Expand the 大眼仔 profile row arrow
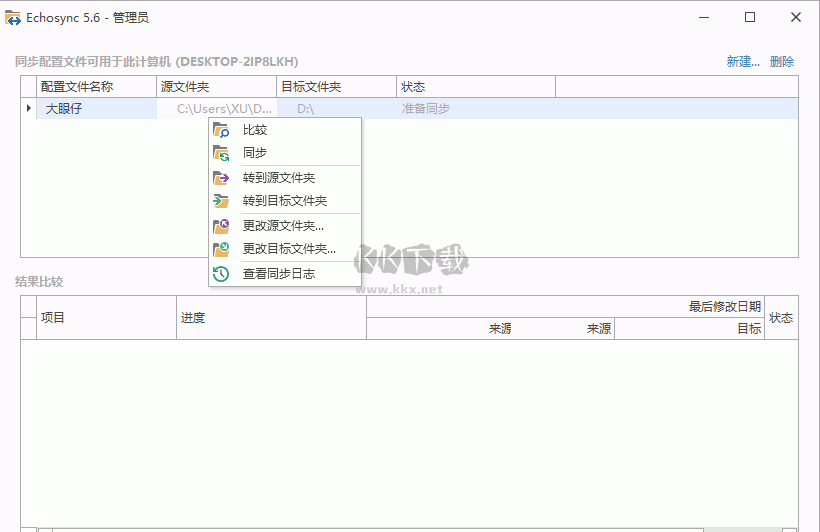Image resolution: width=820 pixels, height=532 pixels. (x=29, y=108)
